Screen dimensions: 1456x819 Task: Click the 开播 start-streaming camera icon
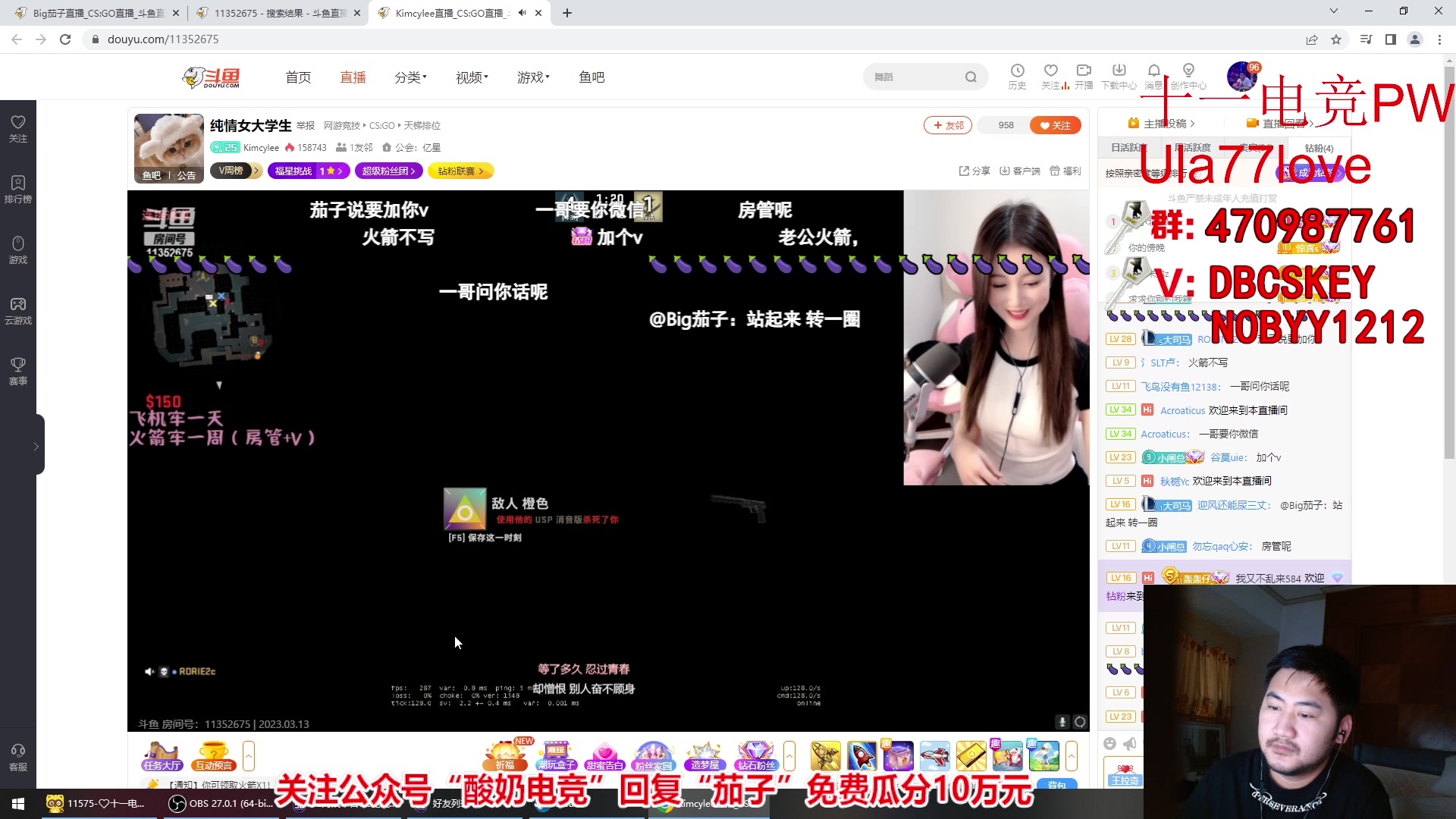click(x=1084, y=76)
